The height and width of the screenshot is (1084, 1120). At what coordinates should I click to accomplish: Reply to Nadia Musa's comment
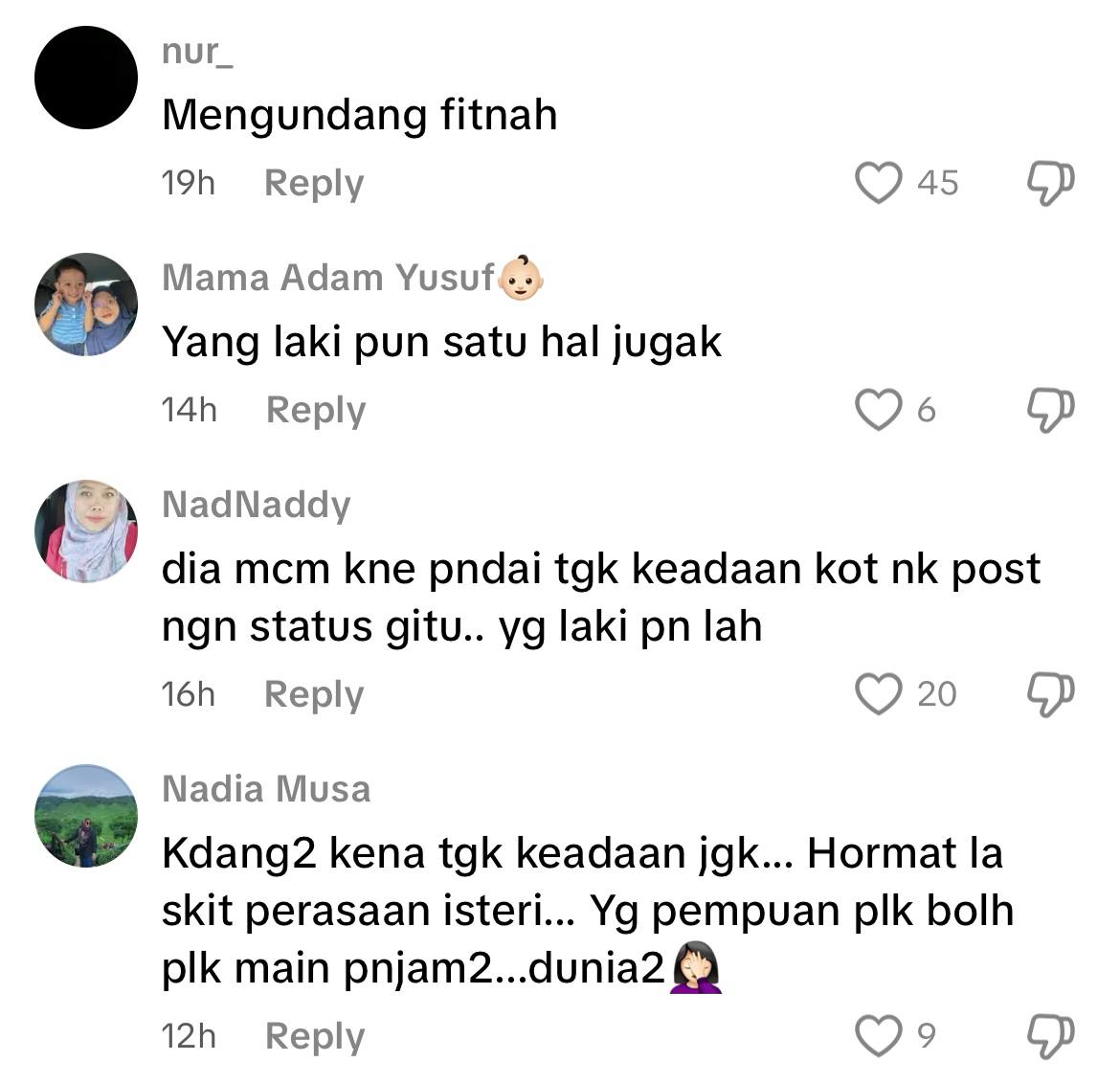pos(315,1036)
